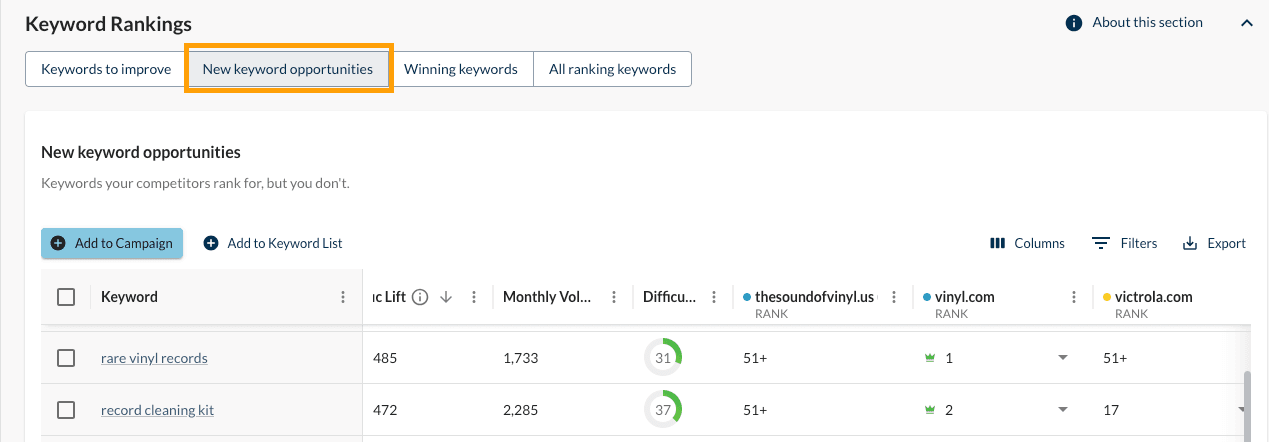This screenshot has height=442, width=1269.
Task: Open the Filters icon
Action: pyautogui.click(x=1101, y=243)
